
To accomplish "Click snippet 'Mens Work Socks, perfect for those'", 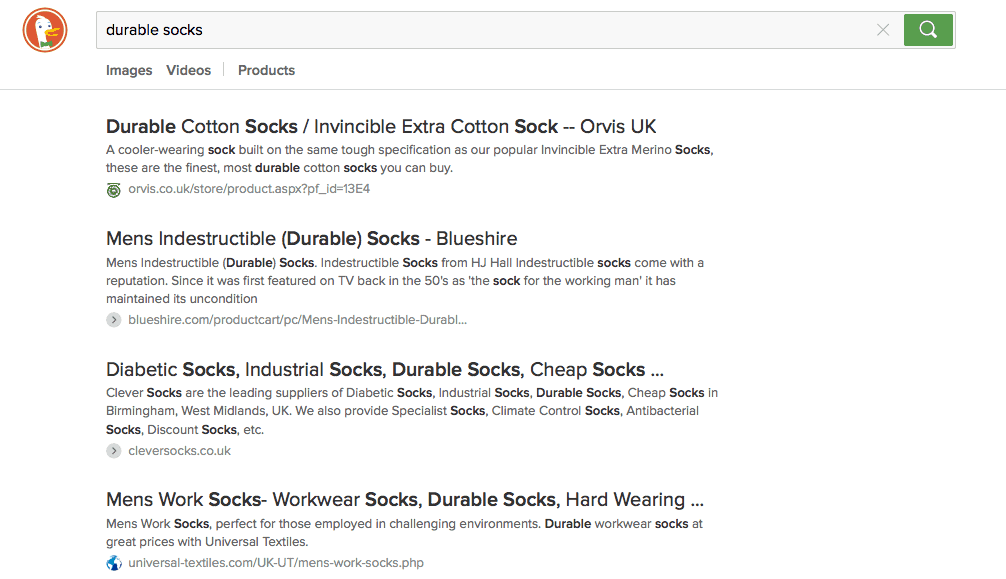I will [404, 533].
